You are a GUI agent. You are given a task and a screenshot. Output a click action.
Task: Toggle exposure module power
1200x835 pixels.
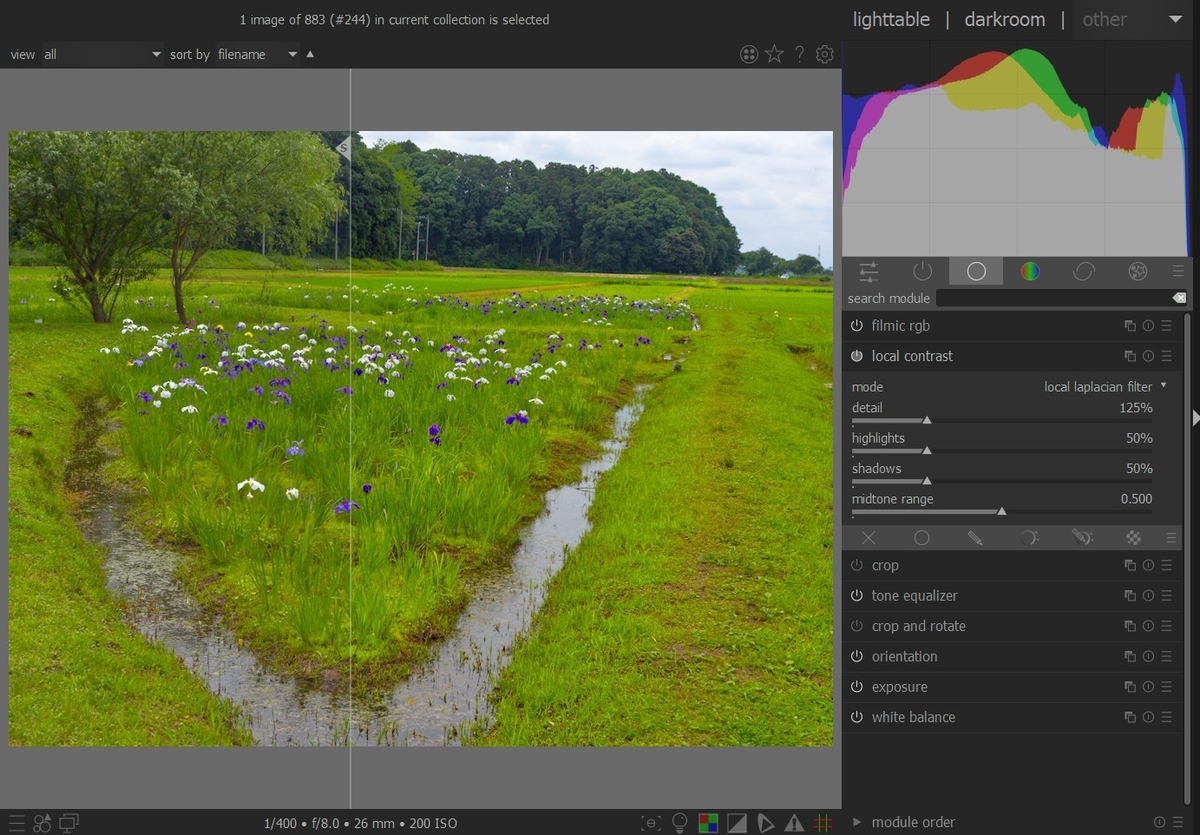(857, 687)
